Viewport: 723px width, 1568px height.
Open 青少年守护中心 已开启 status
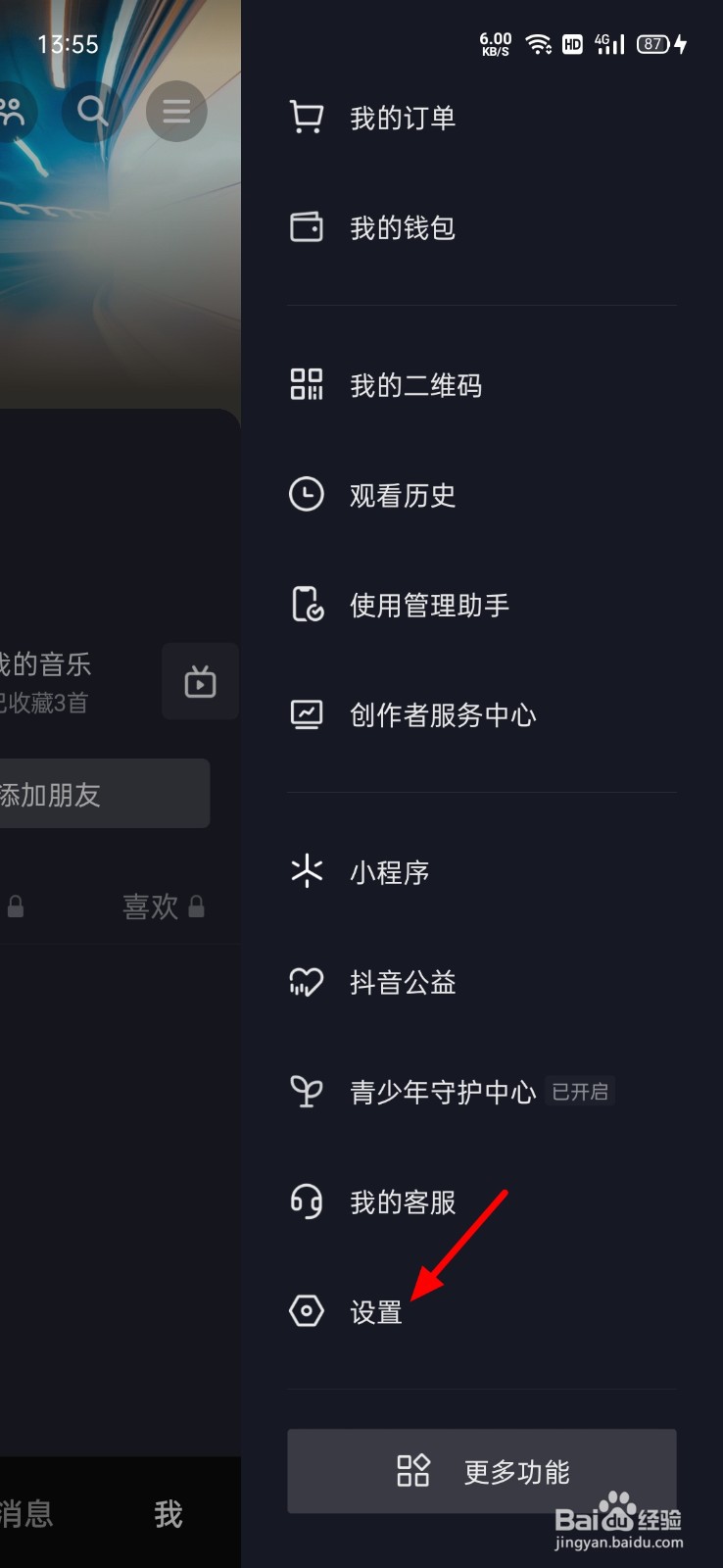point(580,1092)
